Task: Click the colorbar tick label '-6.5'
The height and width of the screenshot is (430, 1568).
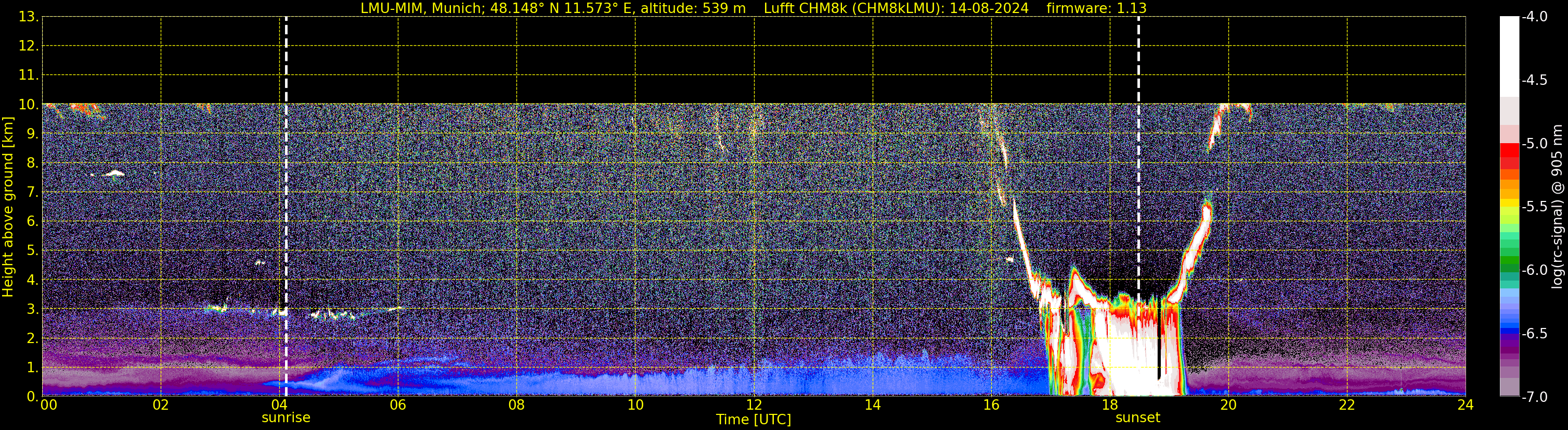Action: click(x=1535, y=334)
